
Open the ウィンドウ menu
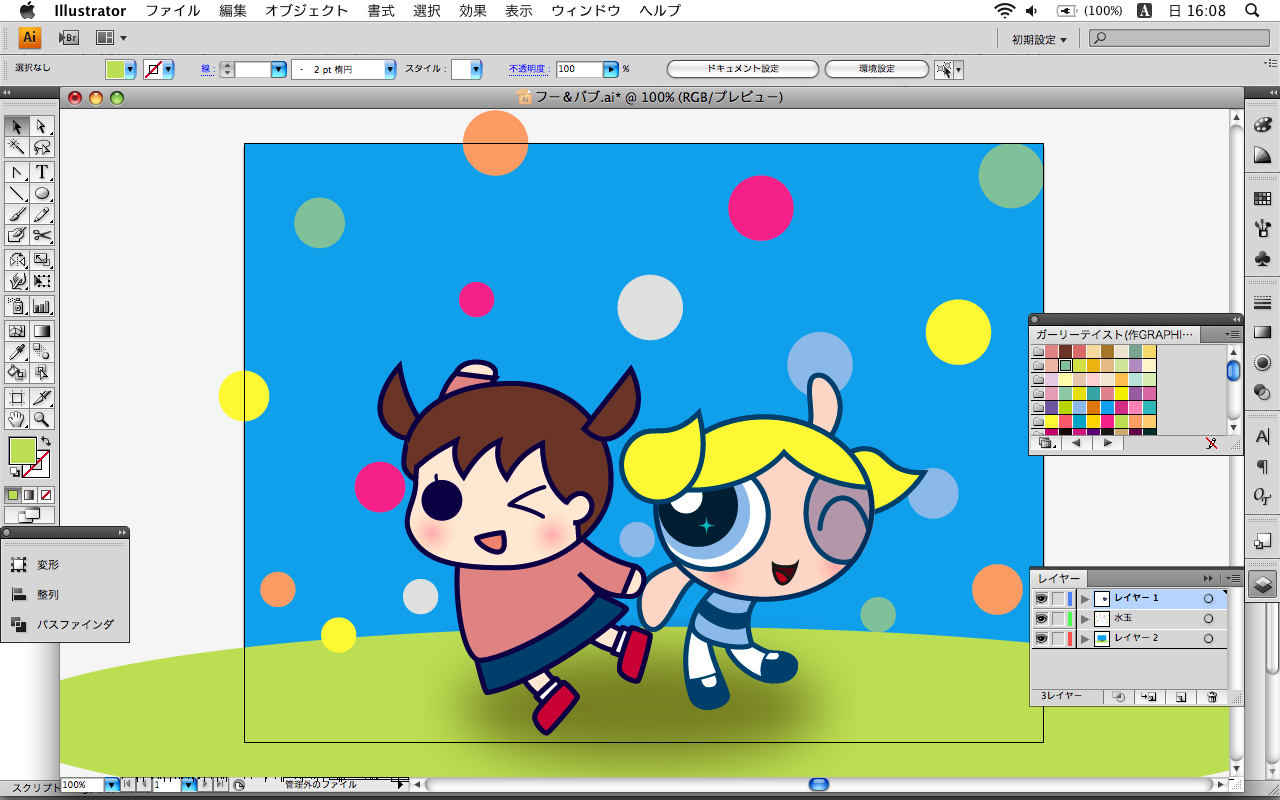point(586,11)
